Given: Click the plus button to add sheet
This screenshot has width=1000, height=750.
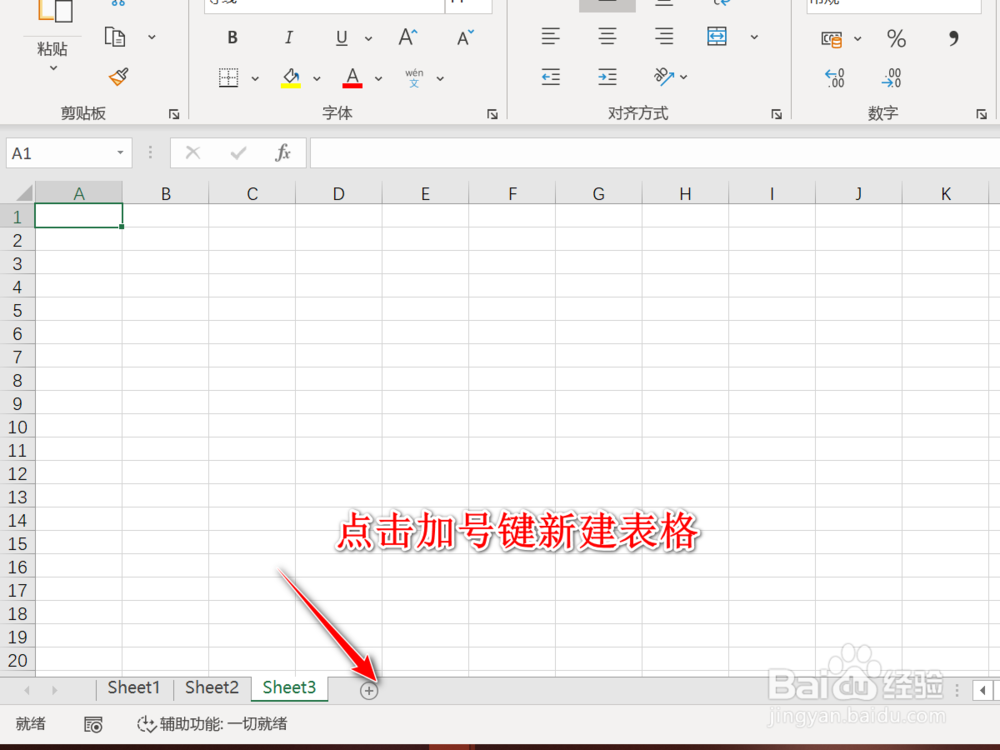Looking at the screenshot, I should [x=368, y=689].
